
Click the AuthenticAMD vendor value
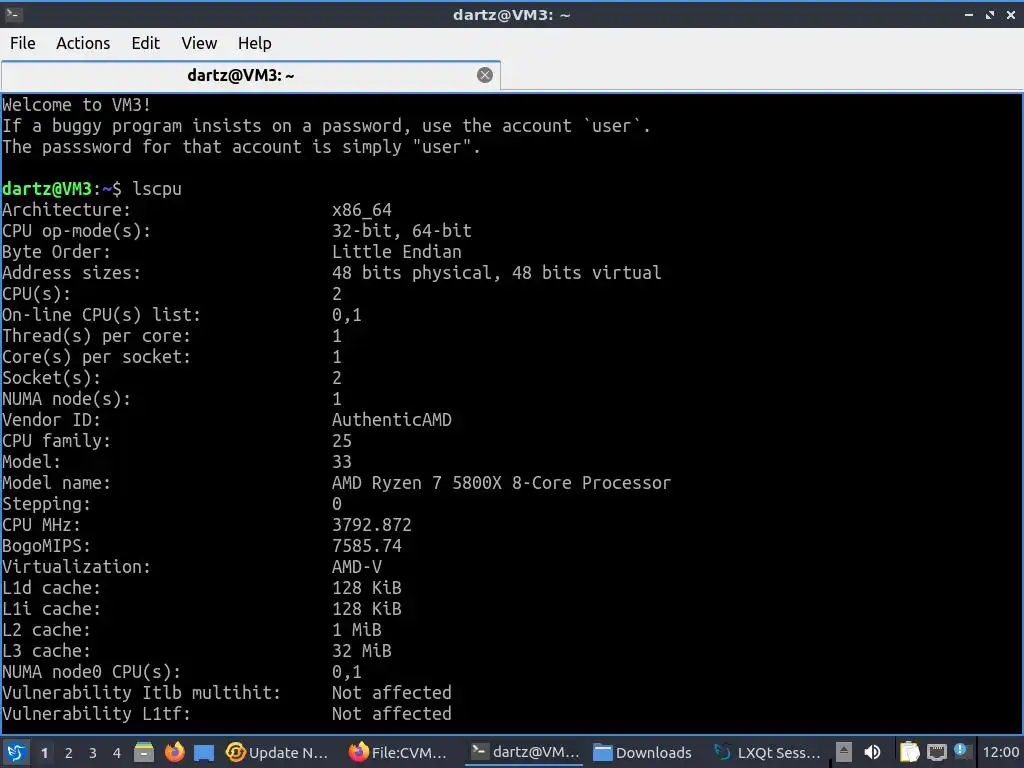392,420
